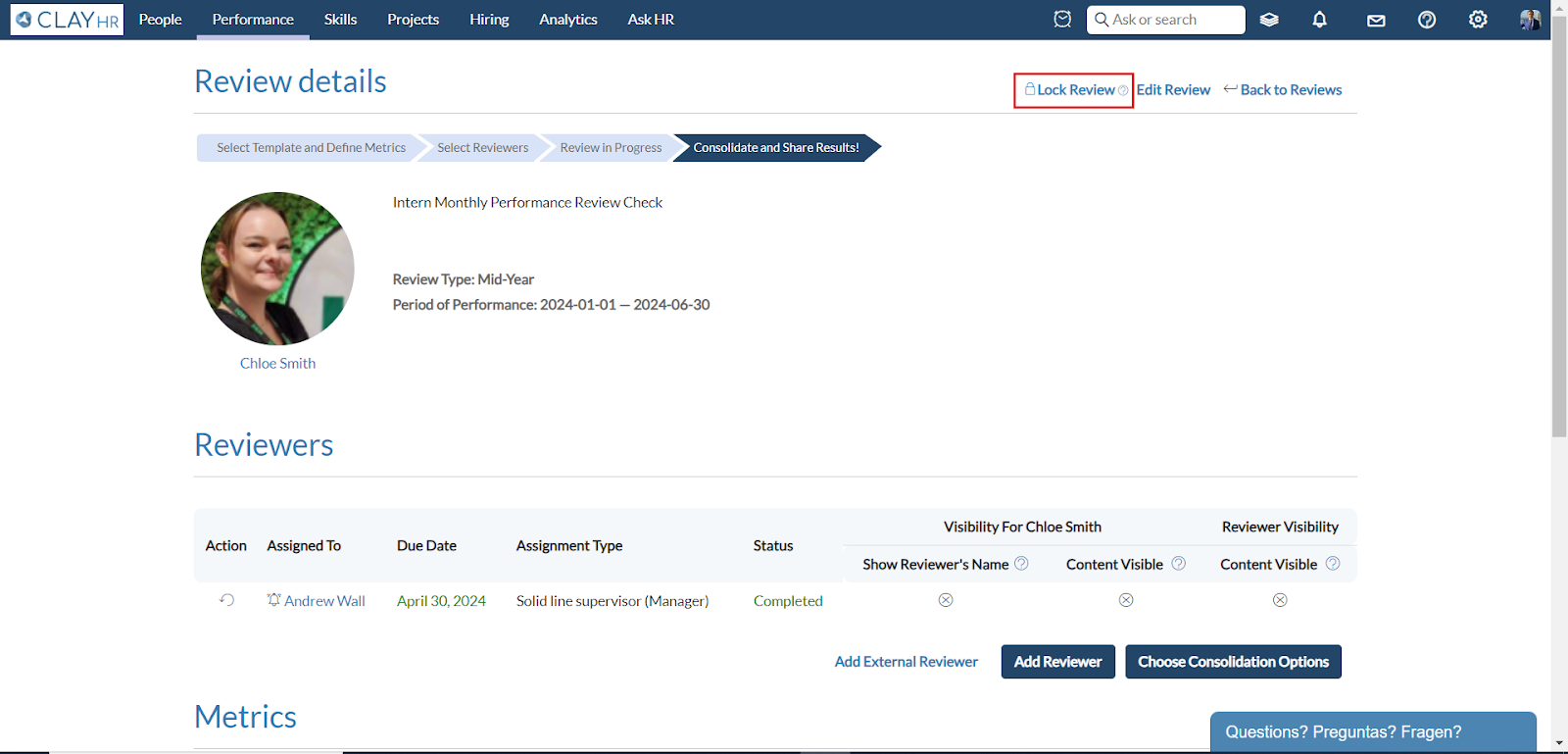Click the Assigned To column header
Image resolution: width=1568 pixels, height=754 pixels.
(x=304, y=546)
